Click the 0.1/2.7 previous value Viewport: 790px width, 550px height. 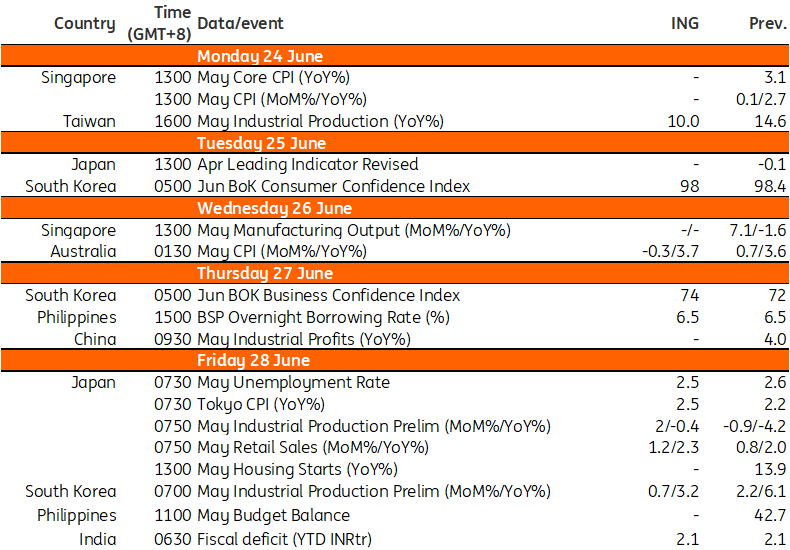point(762,99)
